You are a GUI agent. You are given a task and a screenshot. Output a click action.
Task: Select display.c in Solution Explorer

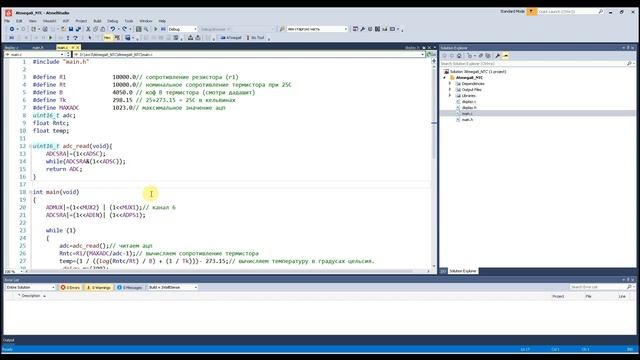(x=469, y=102)
